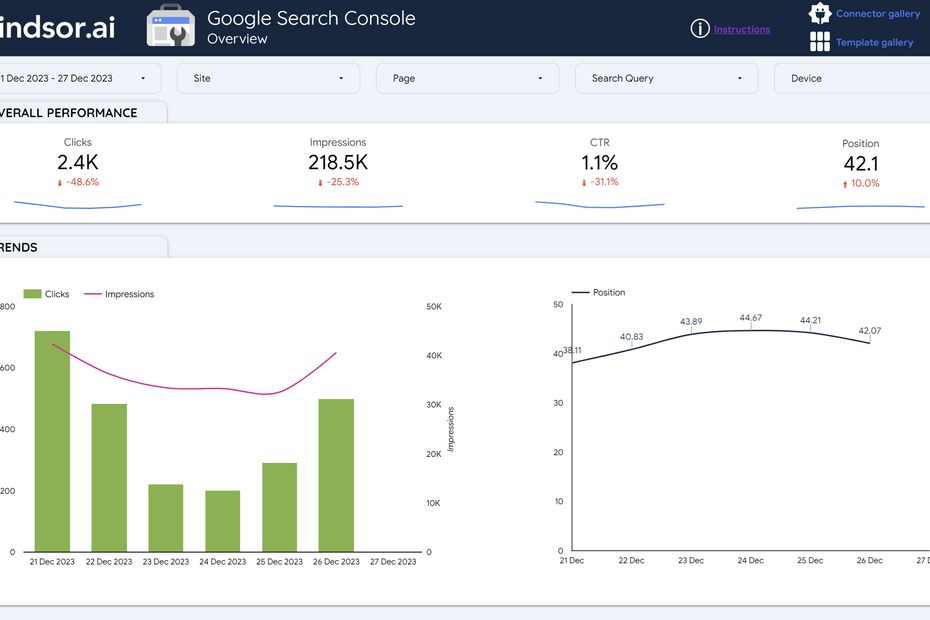The width and height of the screenshot is (930, 620).
Task: Expand the Site filter dropdown
Action: coord(268,78)
